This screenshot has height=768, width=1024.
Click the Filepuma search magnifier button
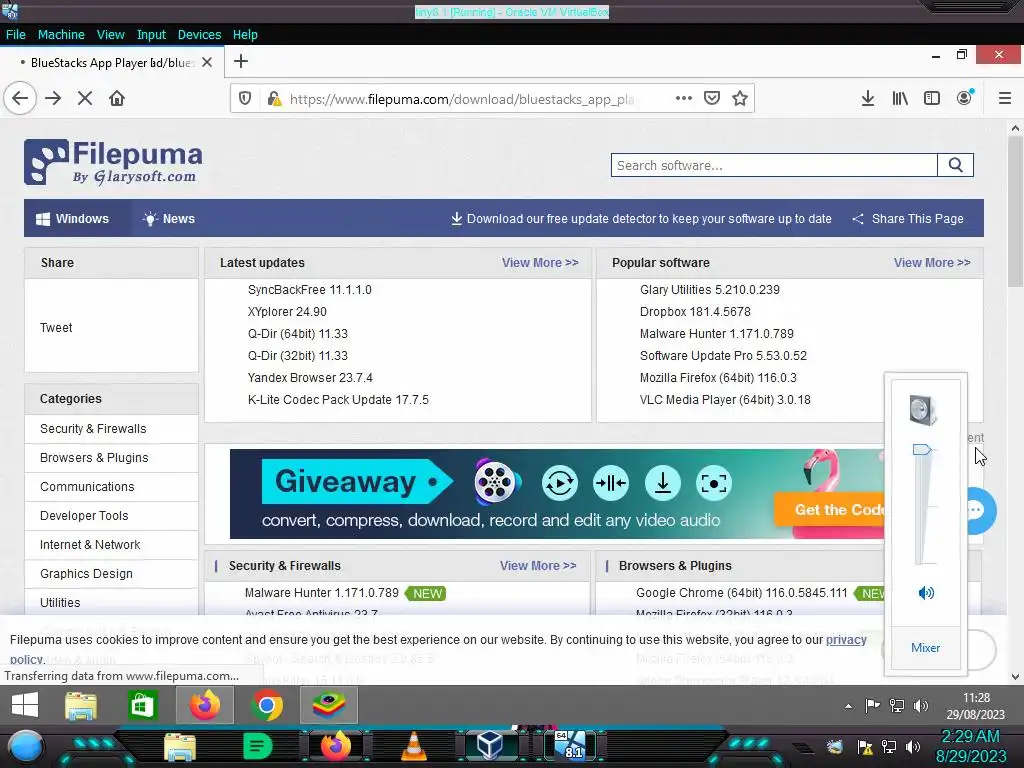pos(955,165)
